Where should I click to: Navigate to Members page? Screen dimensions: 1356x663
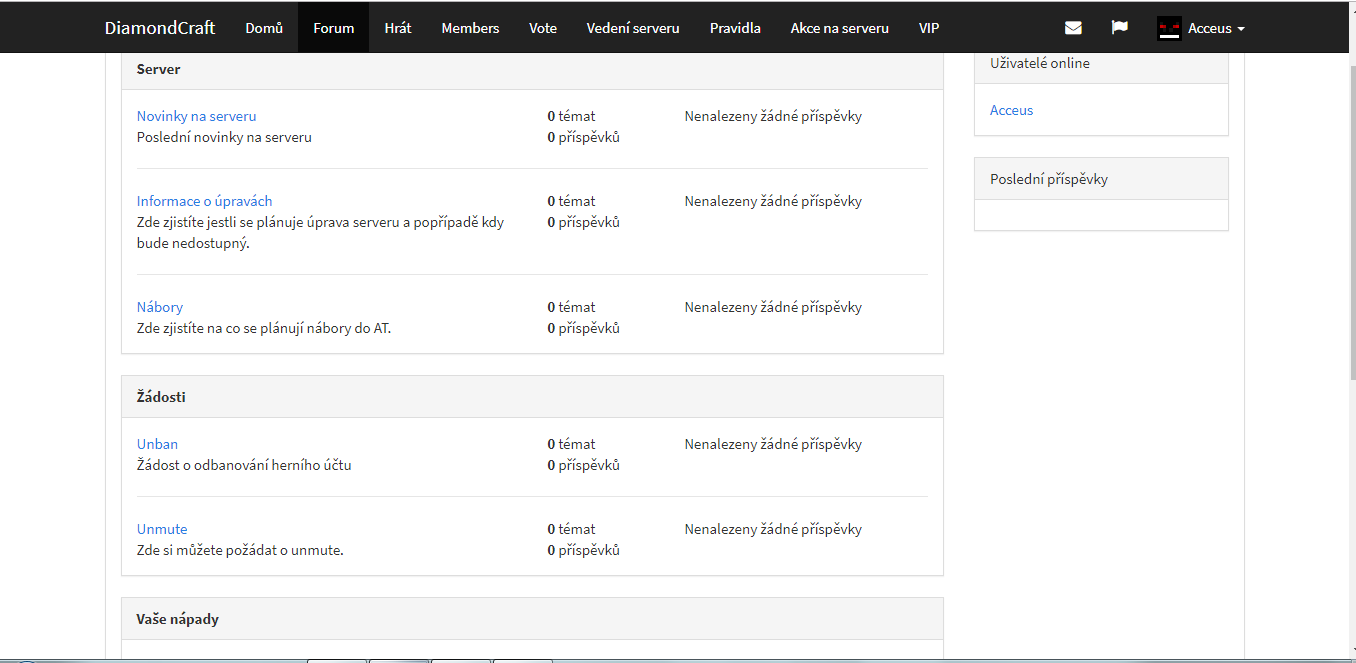tap(470, 28)
